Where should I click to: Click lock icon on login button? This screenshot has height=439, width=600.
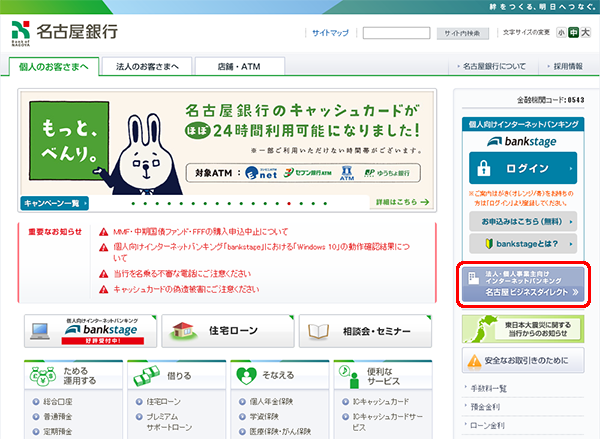pyautogui.click(x=484, y=168)
